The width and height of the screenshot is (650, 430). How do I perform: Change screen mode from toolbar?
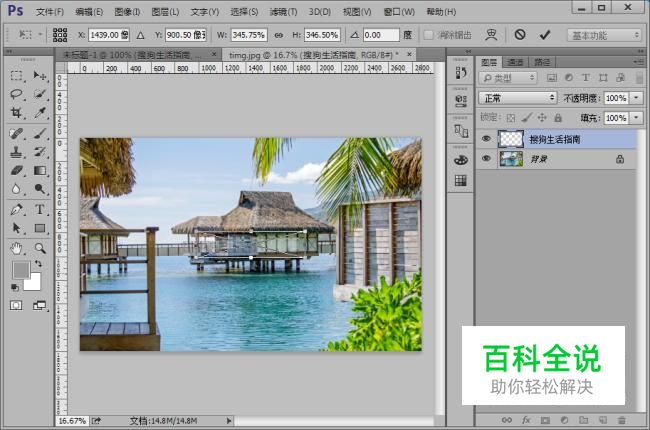pyautogui.click(x=40, y=306)
